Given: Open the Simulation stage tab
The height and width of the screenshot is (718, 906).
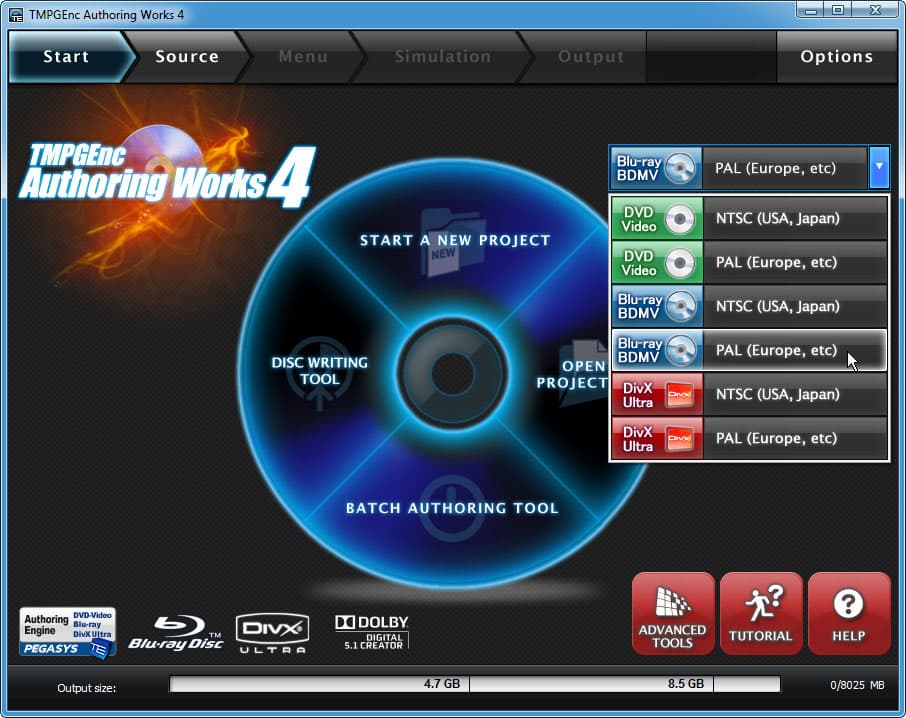Looking at the screenshot, I should [443, 57].
